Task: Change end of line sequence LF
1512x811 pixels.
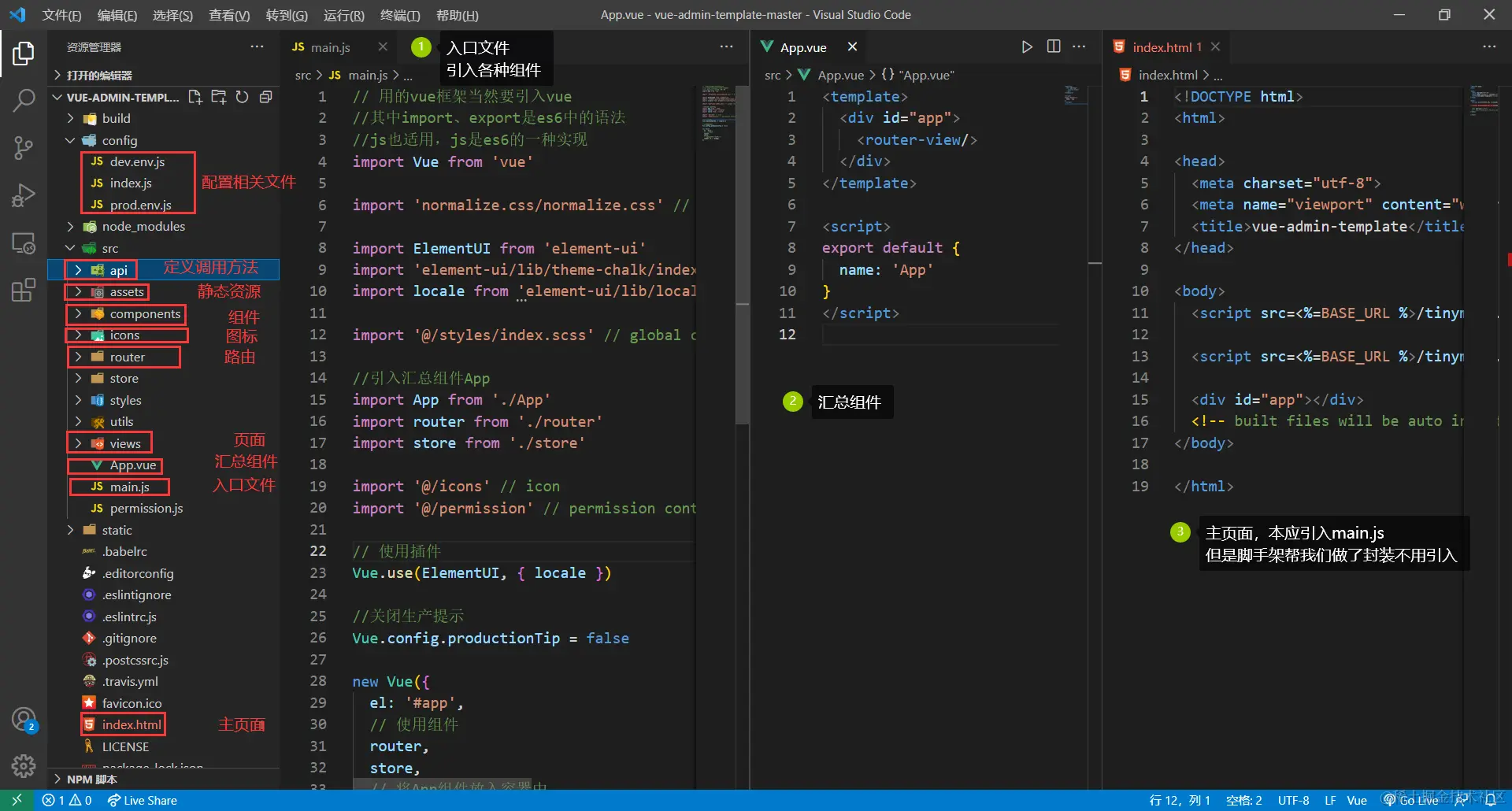Action: [1330, 800]
